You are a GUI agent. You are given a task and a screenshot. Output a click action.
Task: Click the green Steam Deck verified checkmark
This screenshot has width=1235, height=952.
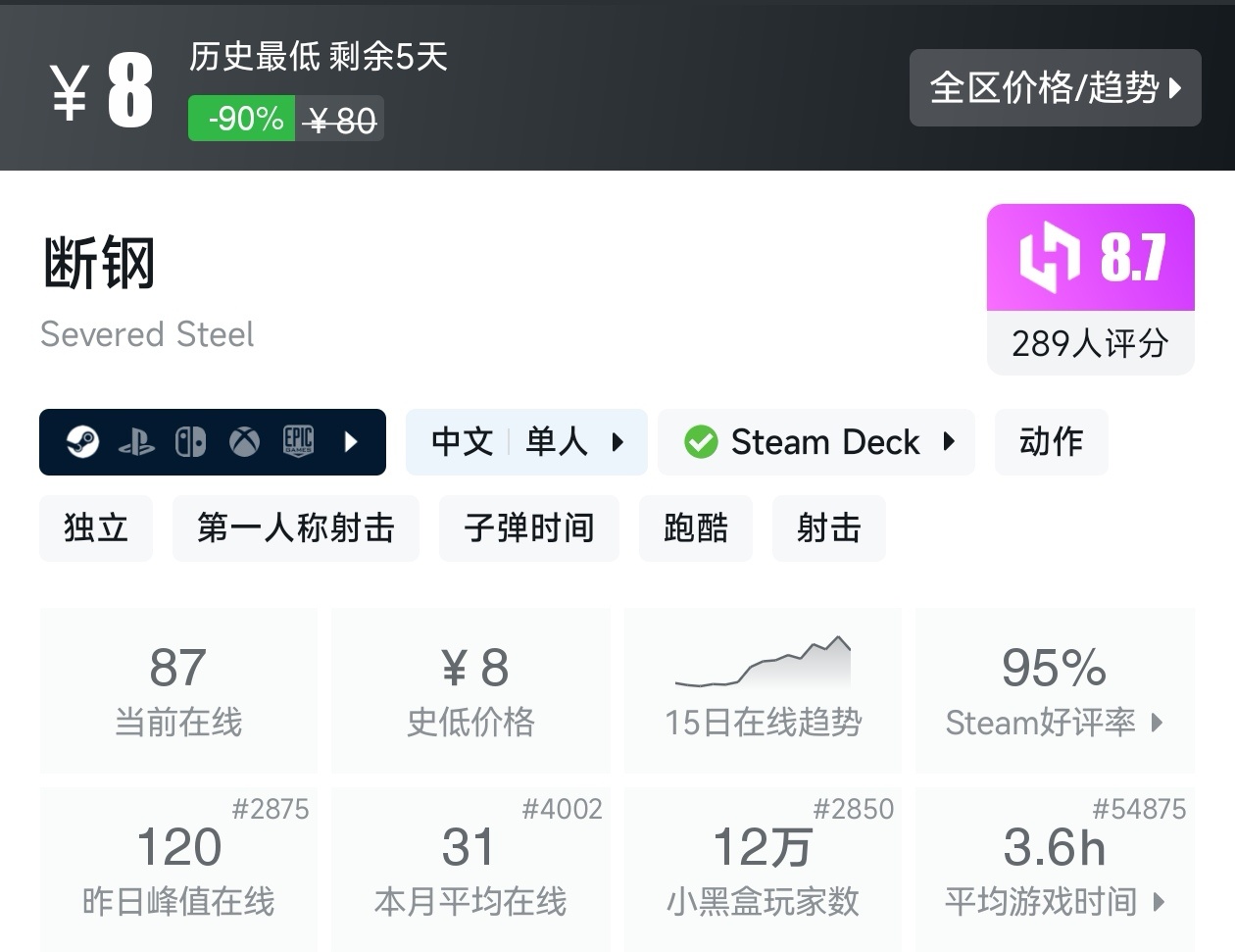click(x=701, y=442)
